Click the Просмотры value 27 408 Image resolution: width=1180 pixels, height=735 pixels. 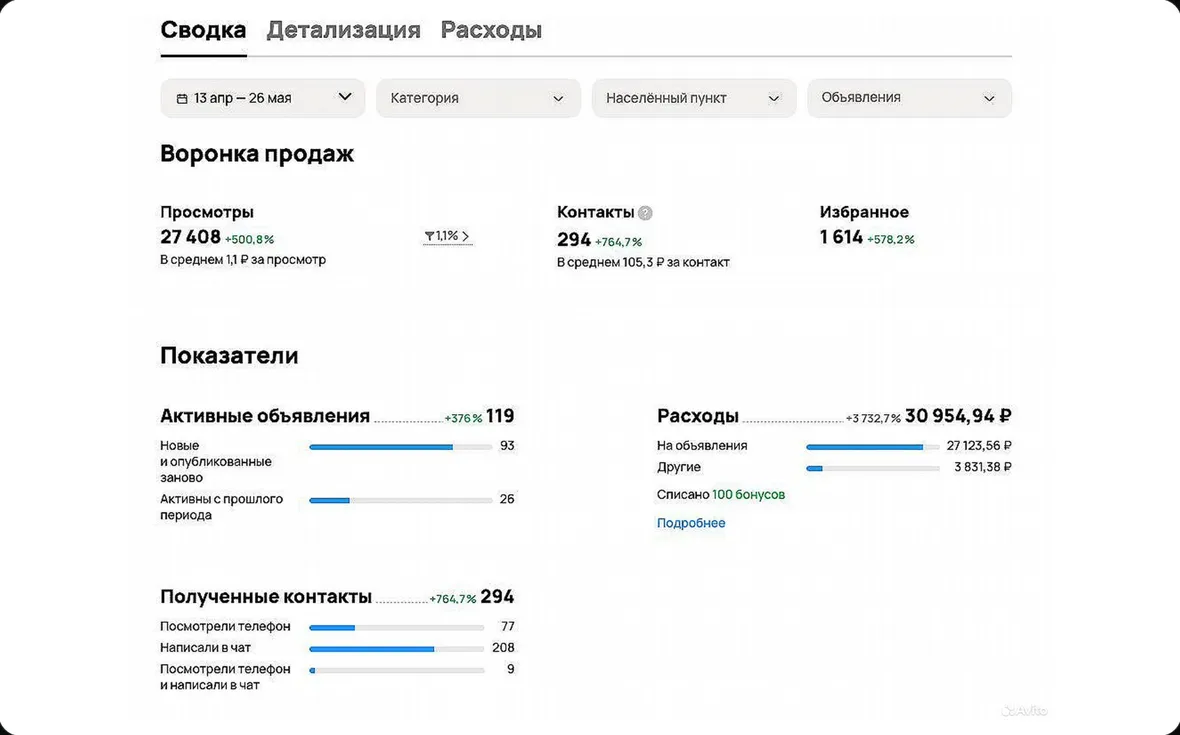click(190, 237)
